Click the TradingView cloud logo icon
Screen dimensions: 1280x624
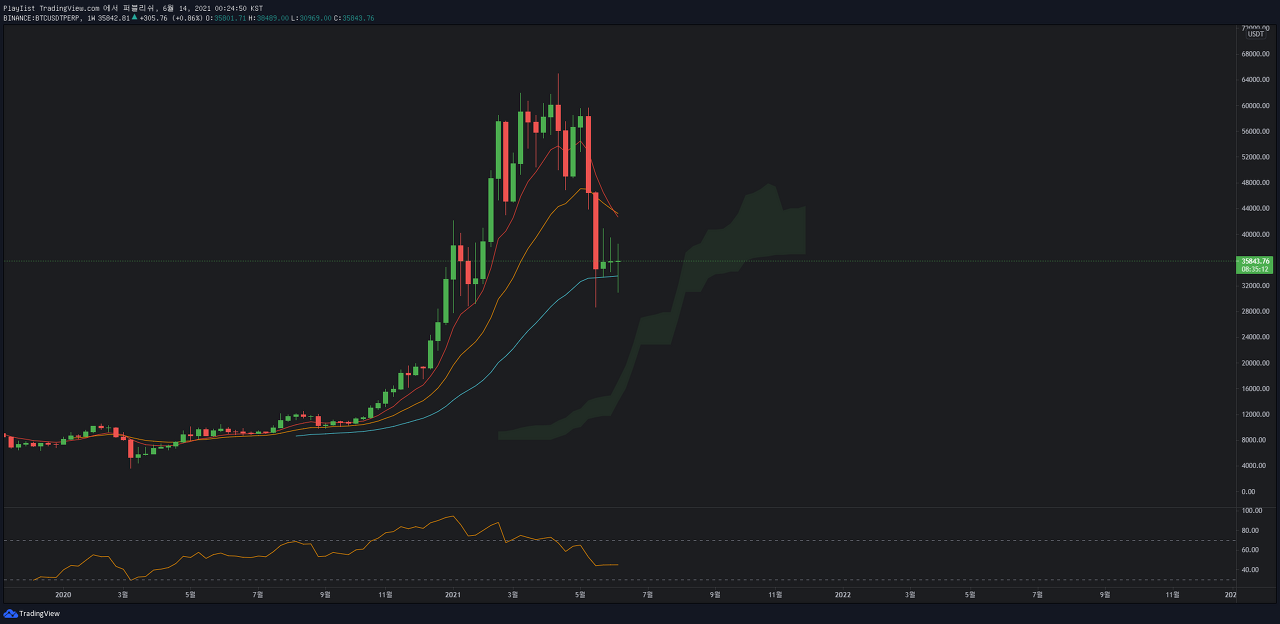click(x=10, y=613)
